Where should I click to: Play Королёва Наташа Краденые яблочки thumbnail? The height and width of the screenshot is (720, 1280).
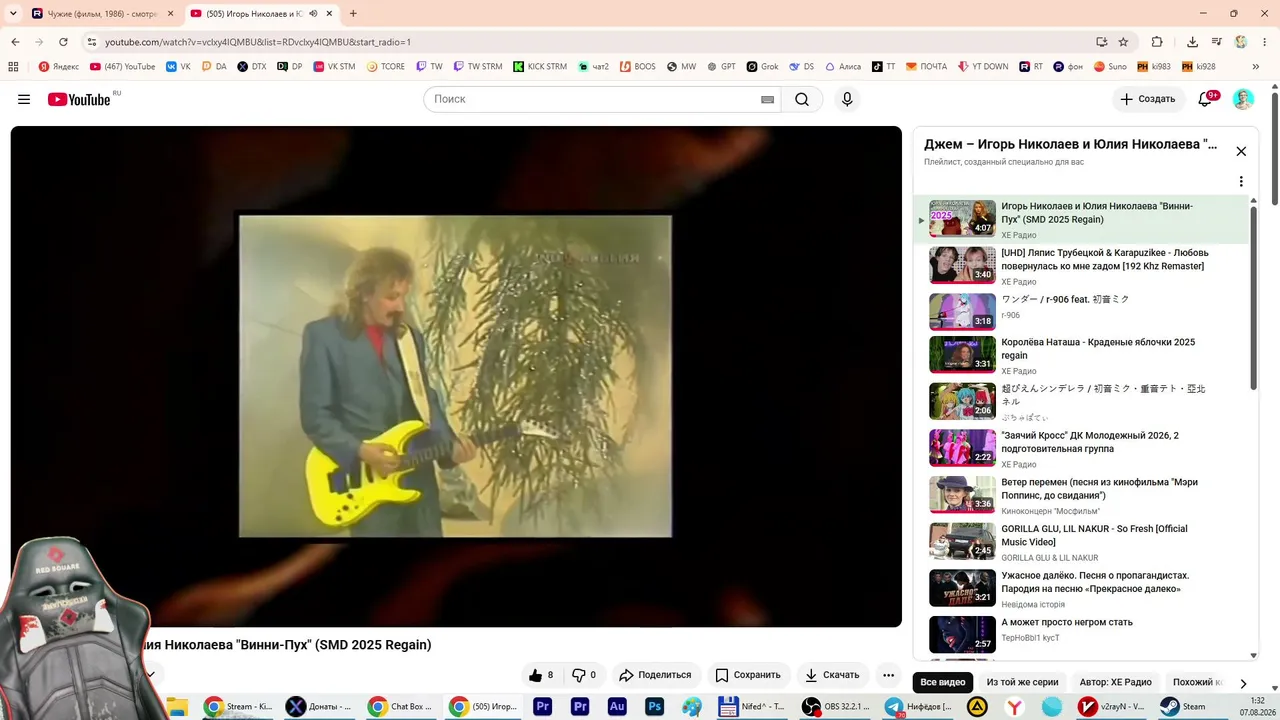point(962,354)
